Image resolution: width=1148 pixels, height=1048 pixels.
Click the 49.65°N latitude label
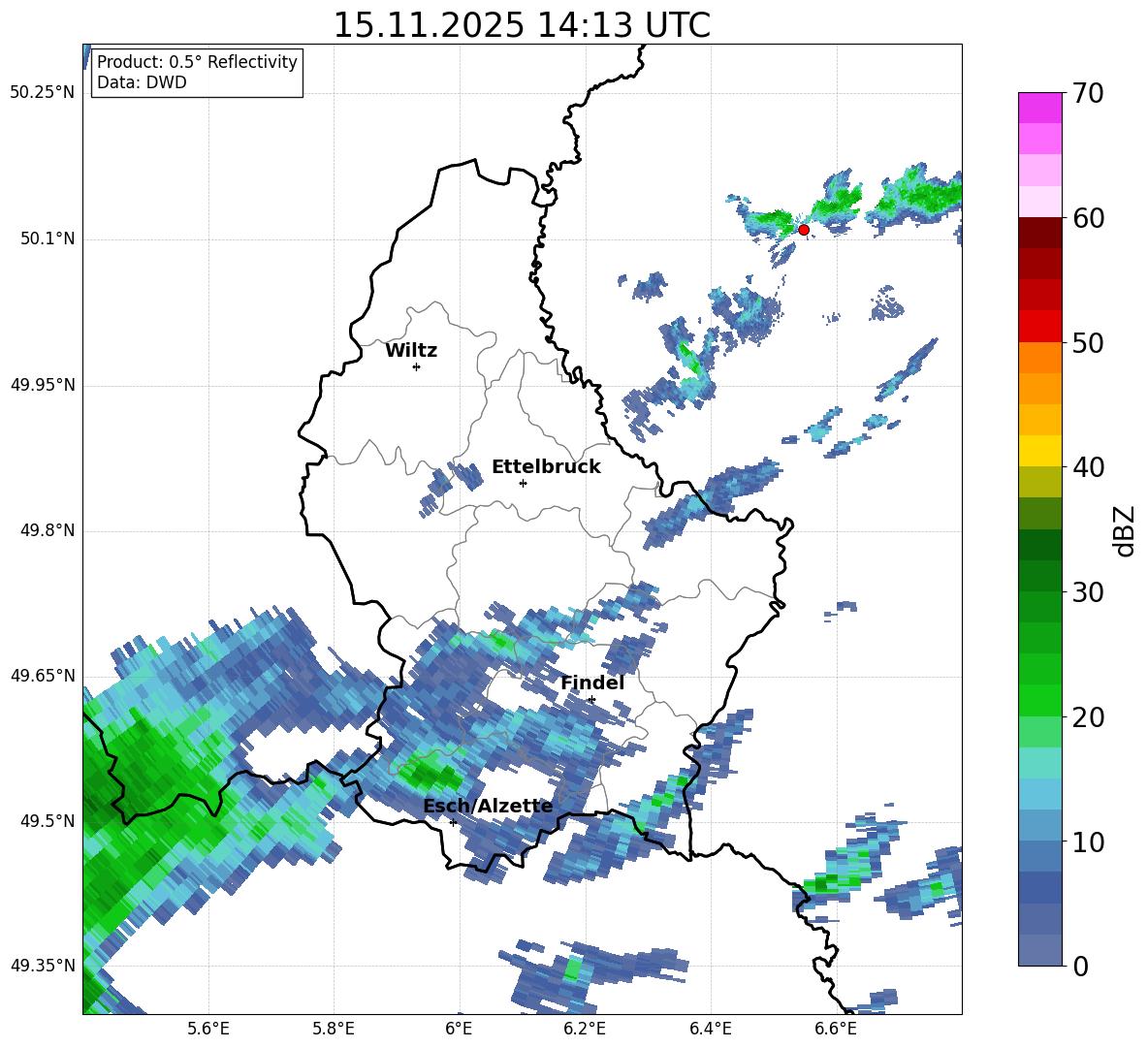pyautogui.click(x=43, y=676)
